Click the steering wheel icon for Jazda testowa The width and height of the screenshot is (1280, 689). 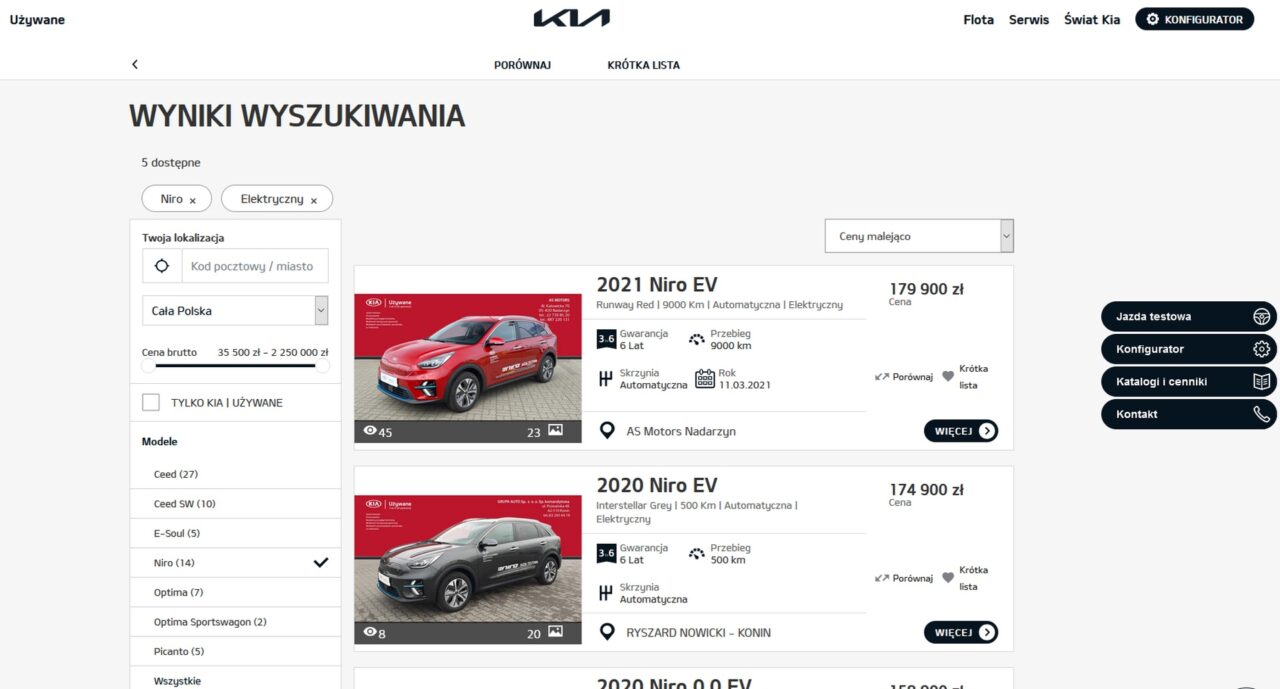click(x=1261, y=316)
